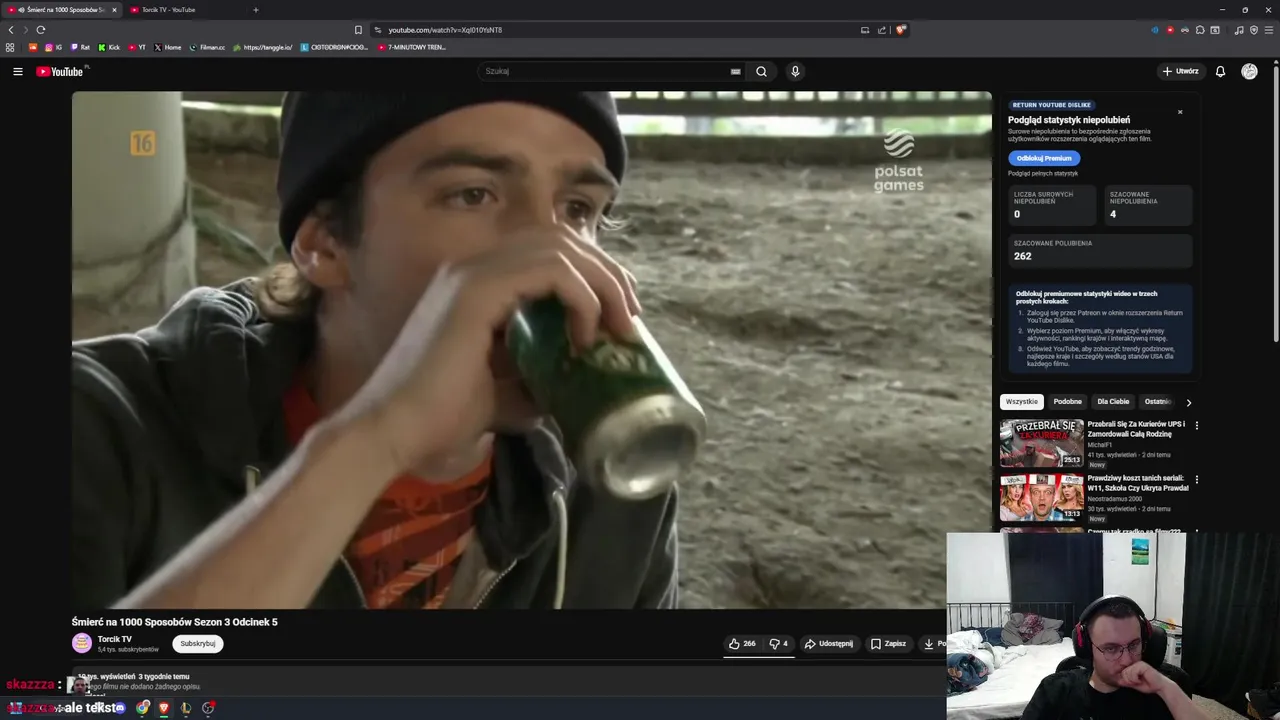Open the Prawdziwy koszt tanich seriali thumbnail
Screen dimensions: 1280x720
coord(1041,497)
